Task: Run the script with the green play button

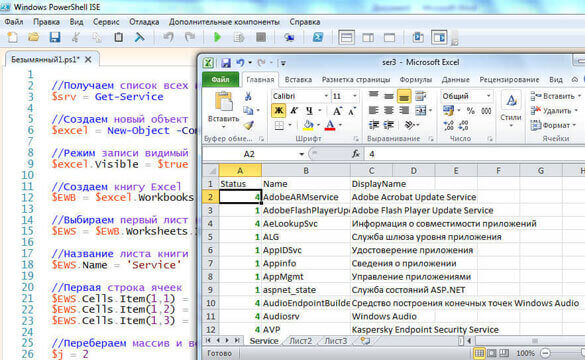Action: tap(217, 37)
